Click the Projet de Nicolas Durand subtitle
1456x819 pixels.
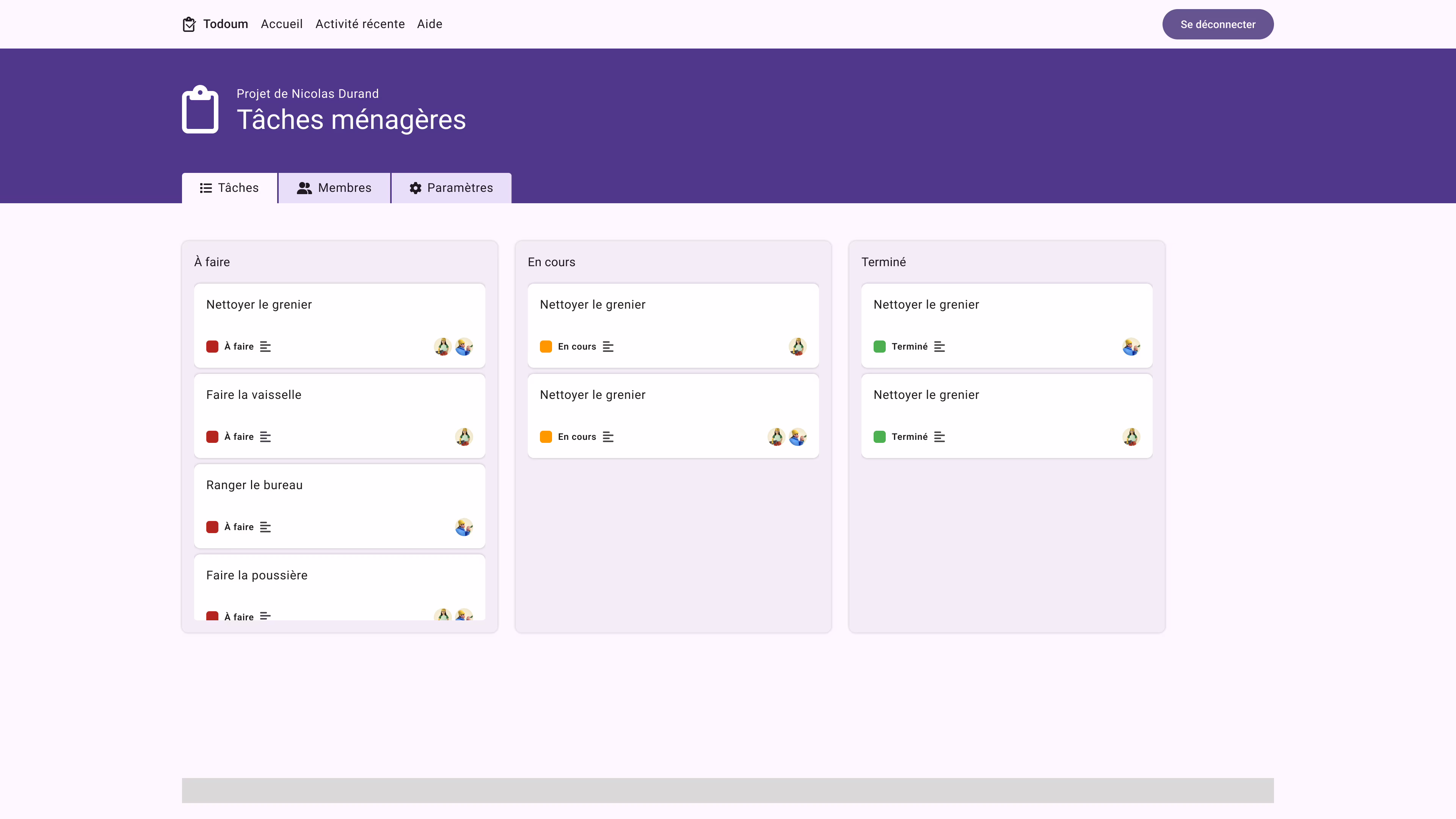(308, 94)
